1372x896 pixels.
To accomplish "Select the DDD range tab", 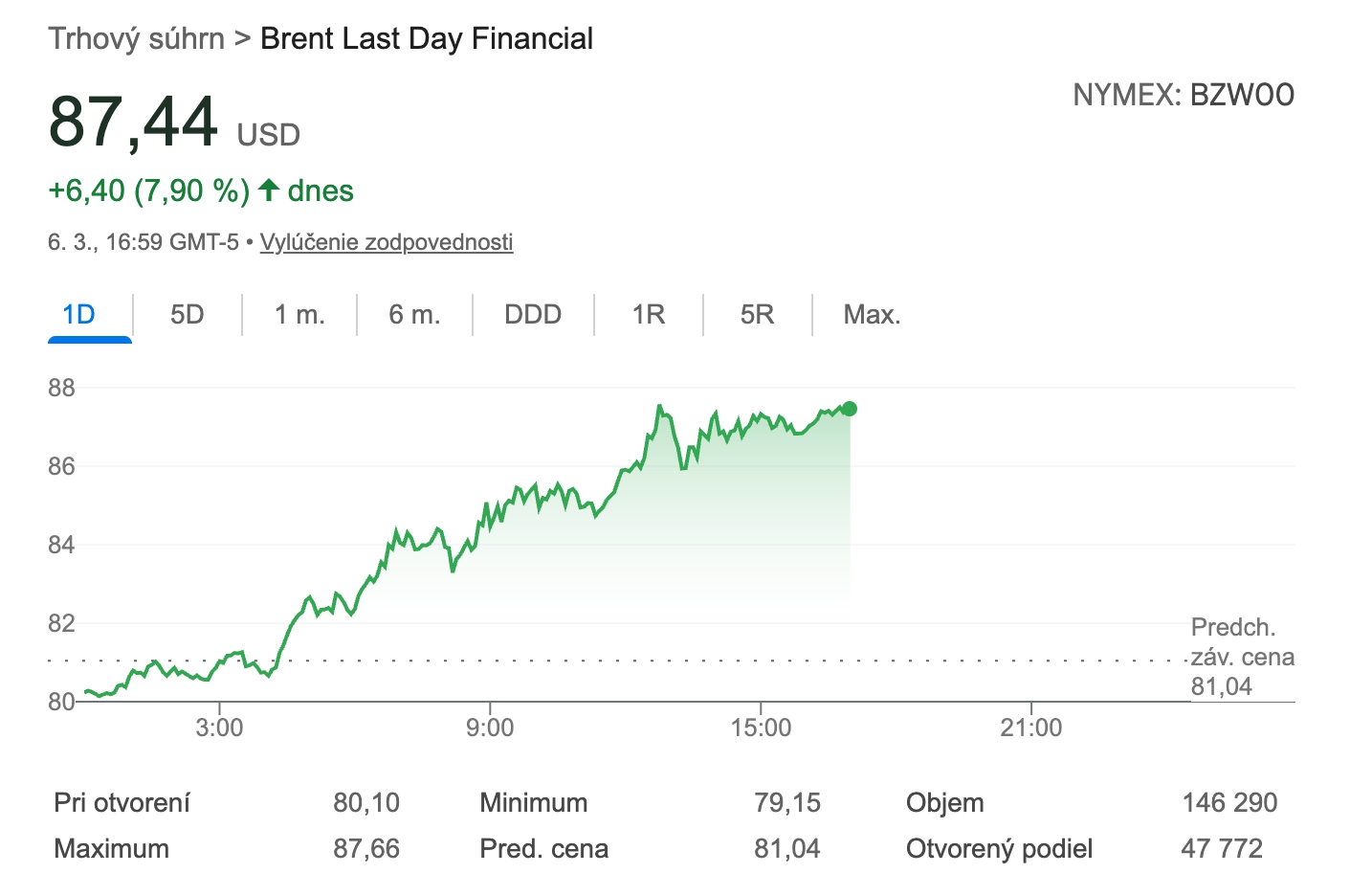I will tap(533, 315).
